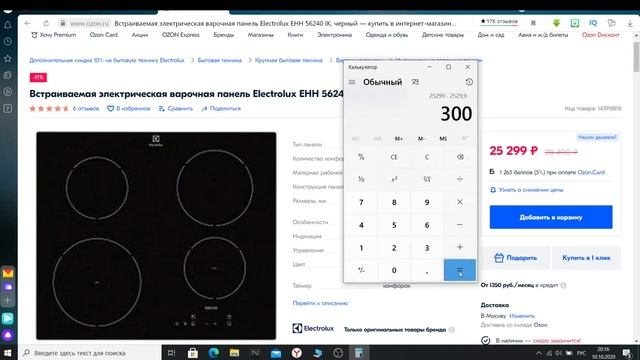Open Крупная бытовая техника breadcrumb
640x360 pixels.
click(x=289, y=60)
